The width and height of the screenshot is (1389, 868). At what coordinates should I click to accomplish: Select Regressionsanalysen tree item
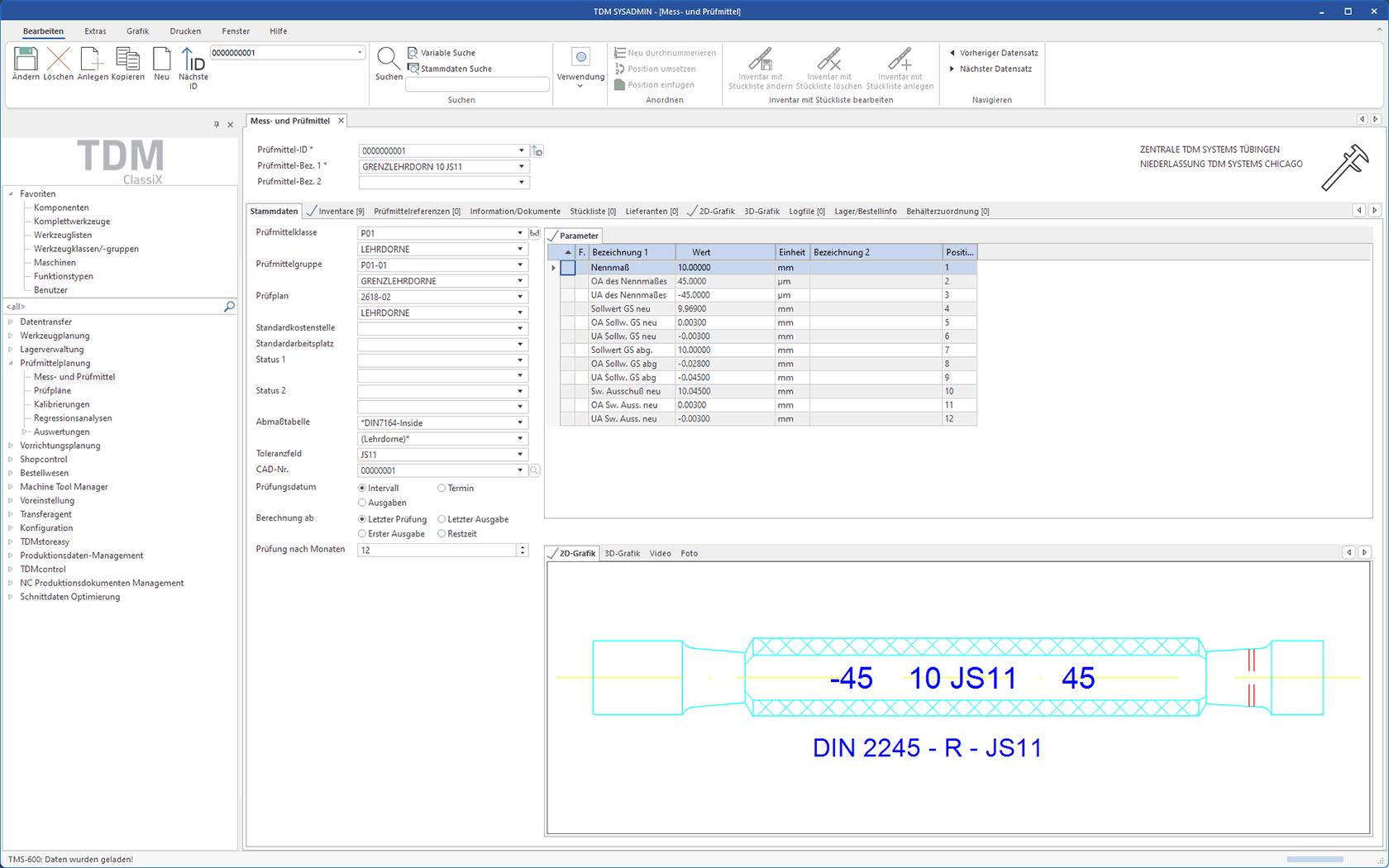point(72,418)
